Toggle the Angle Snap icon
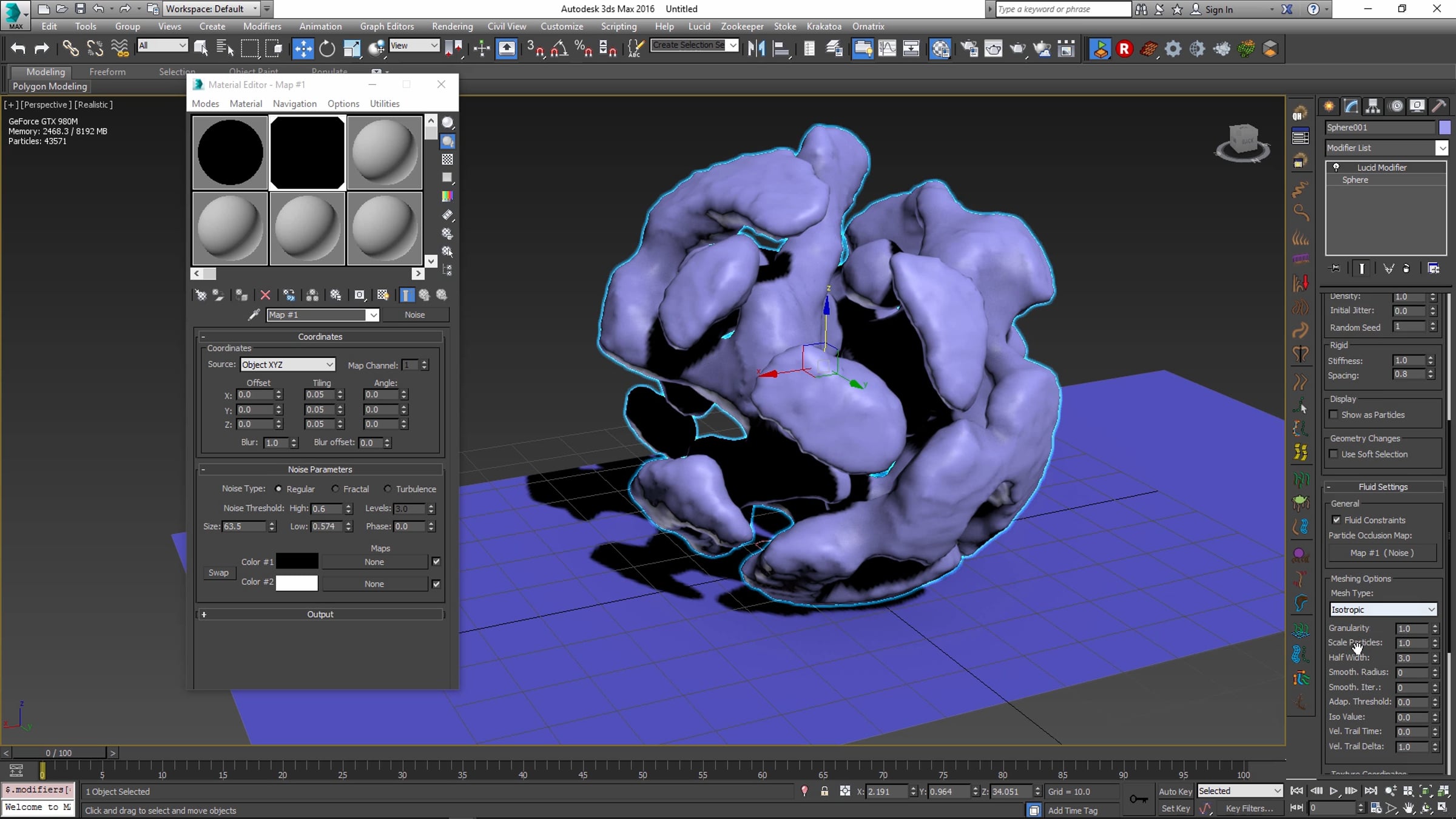Image resolution: width=1456 pixels, height=819 pixels. click(x=559, y=49)
